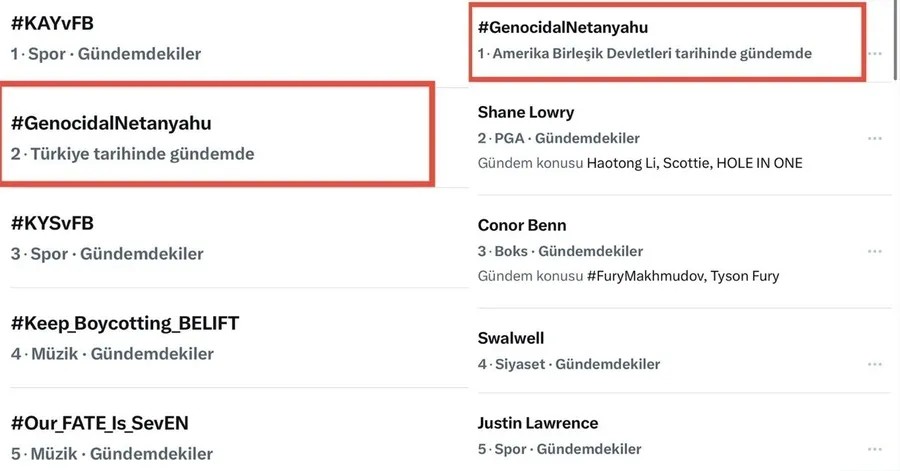
Task: Click the Scottie related topic
Action: (x=685, y=163)
